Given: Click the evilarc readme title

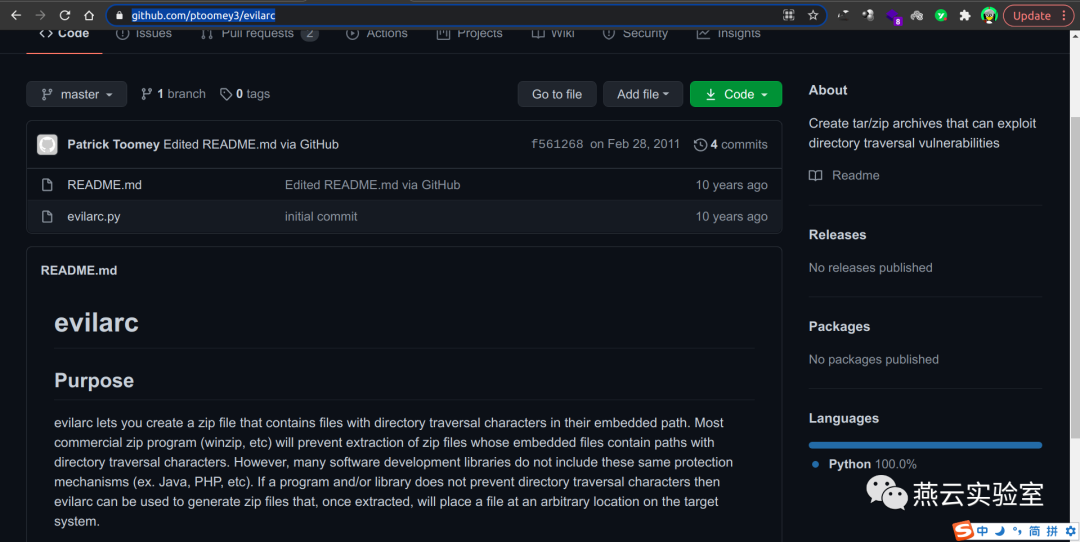Looking at the screenshot, I should tap(96, 322).
